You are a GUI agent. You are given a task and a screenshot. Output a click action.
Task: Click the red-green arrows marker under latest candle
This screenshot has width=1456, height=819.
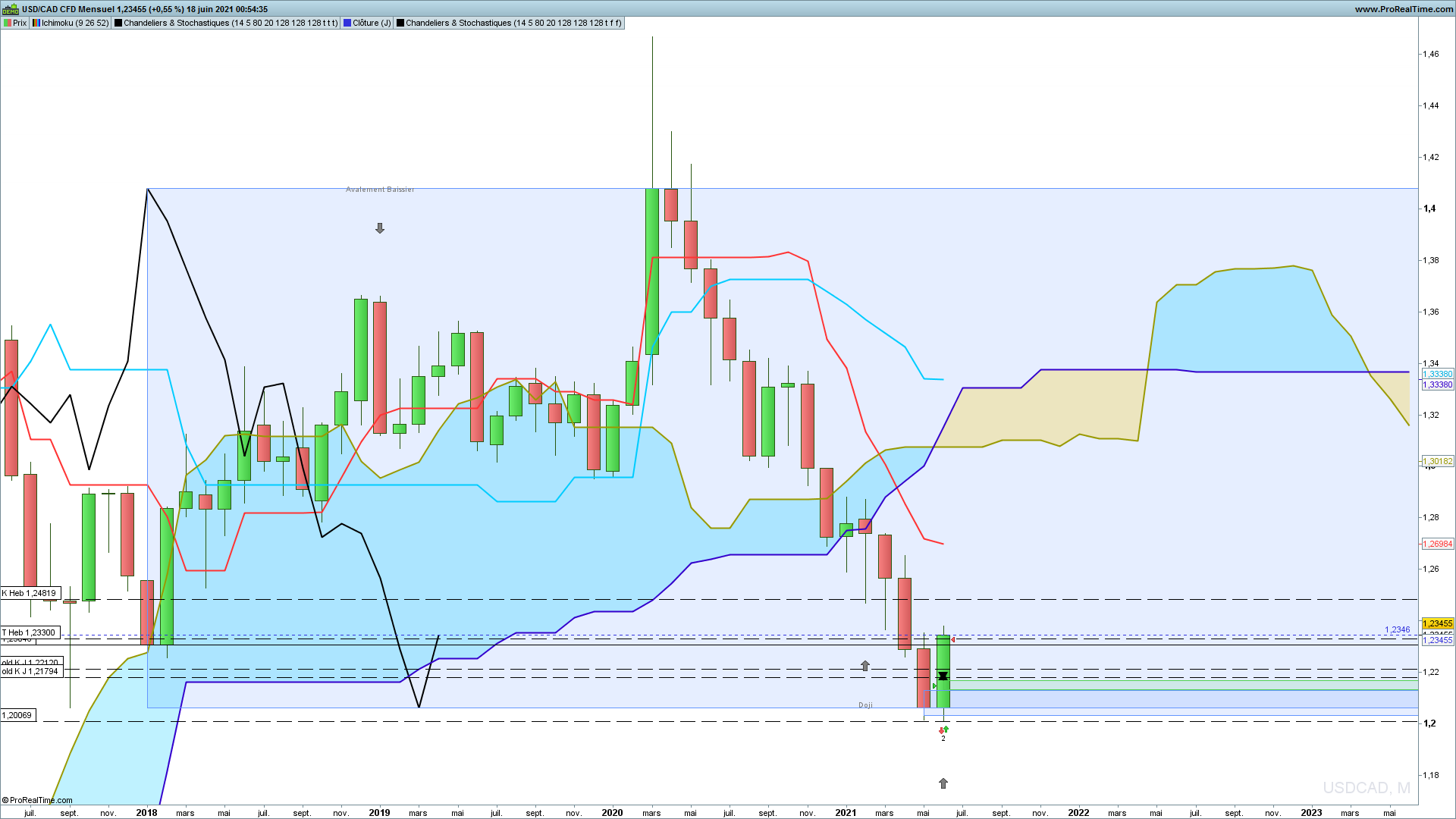943,730
